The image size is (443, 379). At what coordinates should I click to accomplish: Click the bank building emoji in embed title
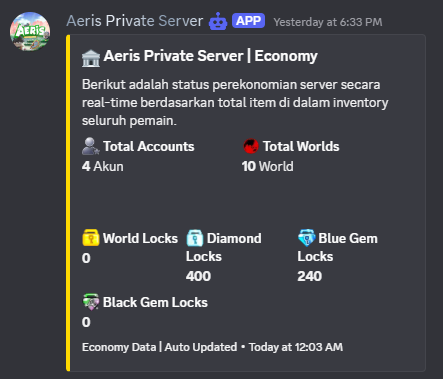pos(91,58)
